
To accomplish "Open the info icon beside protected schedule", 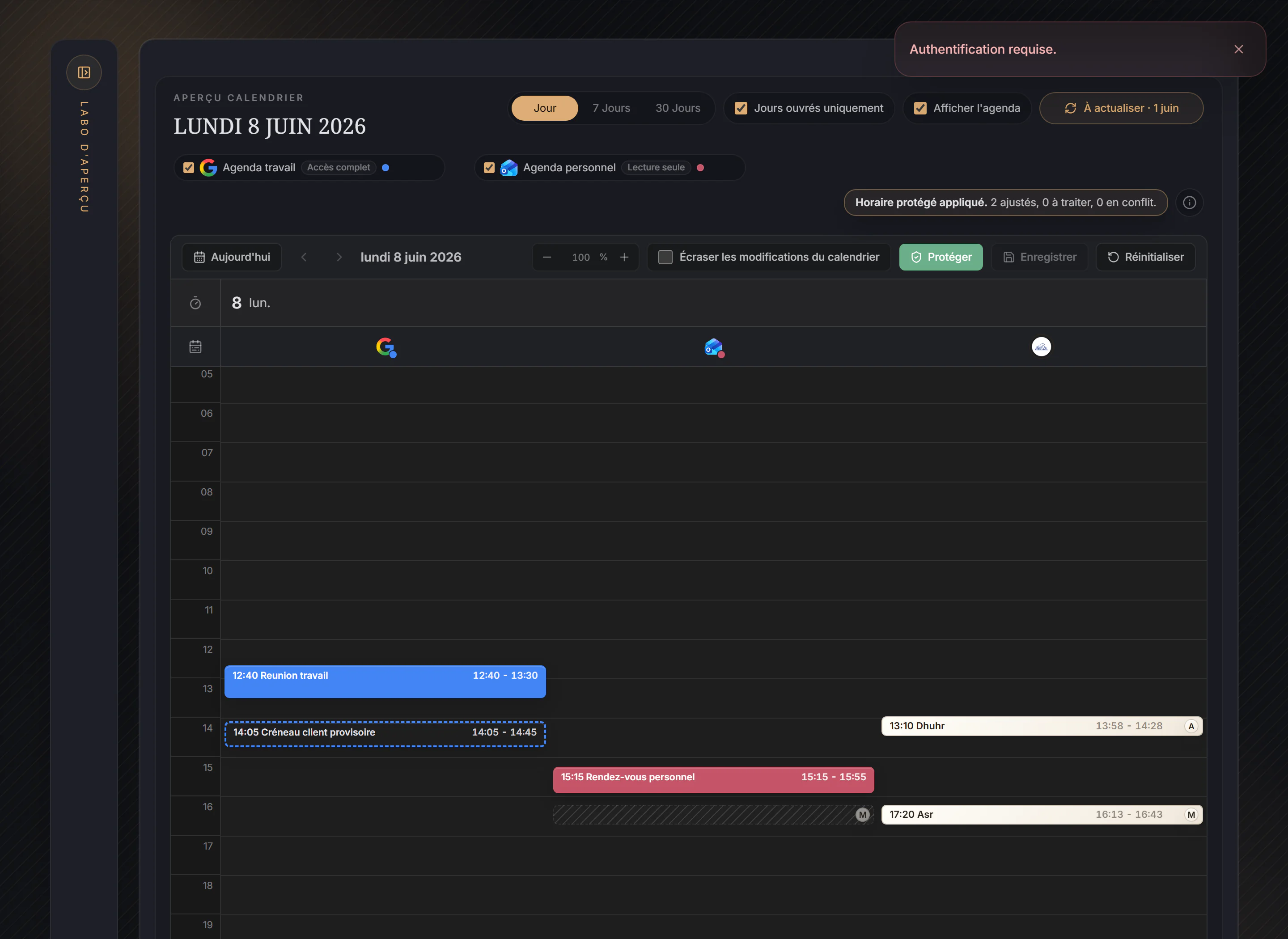I will (1189, 203).
